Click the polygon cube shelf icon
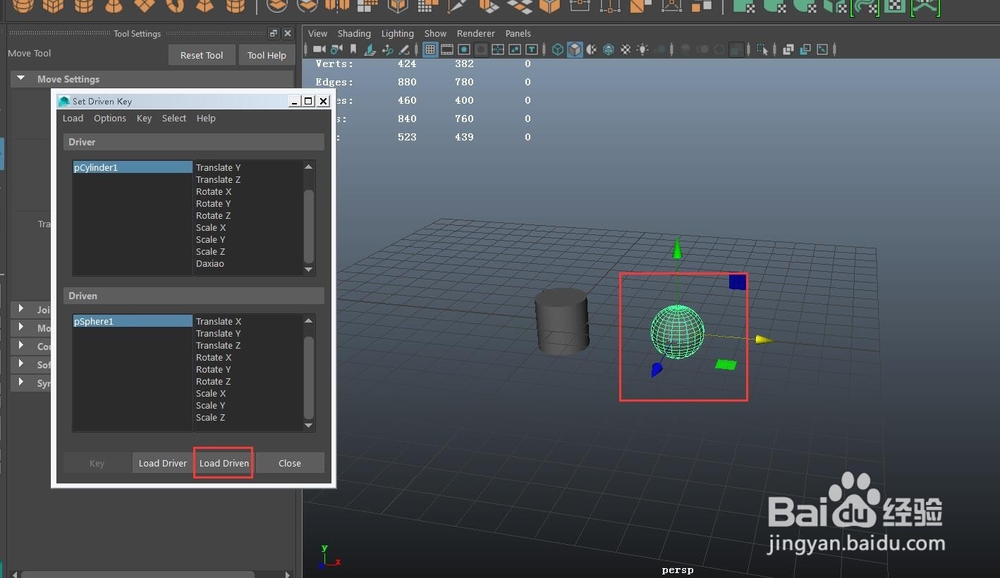The height and width of the screenshot is (578, 1000). (x=53, y=6)
